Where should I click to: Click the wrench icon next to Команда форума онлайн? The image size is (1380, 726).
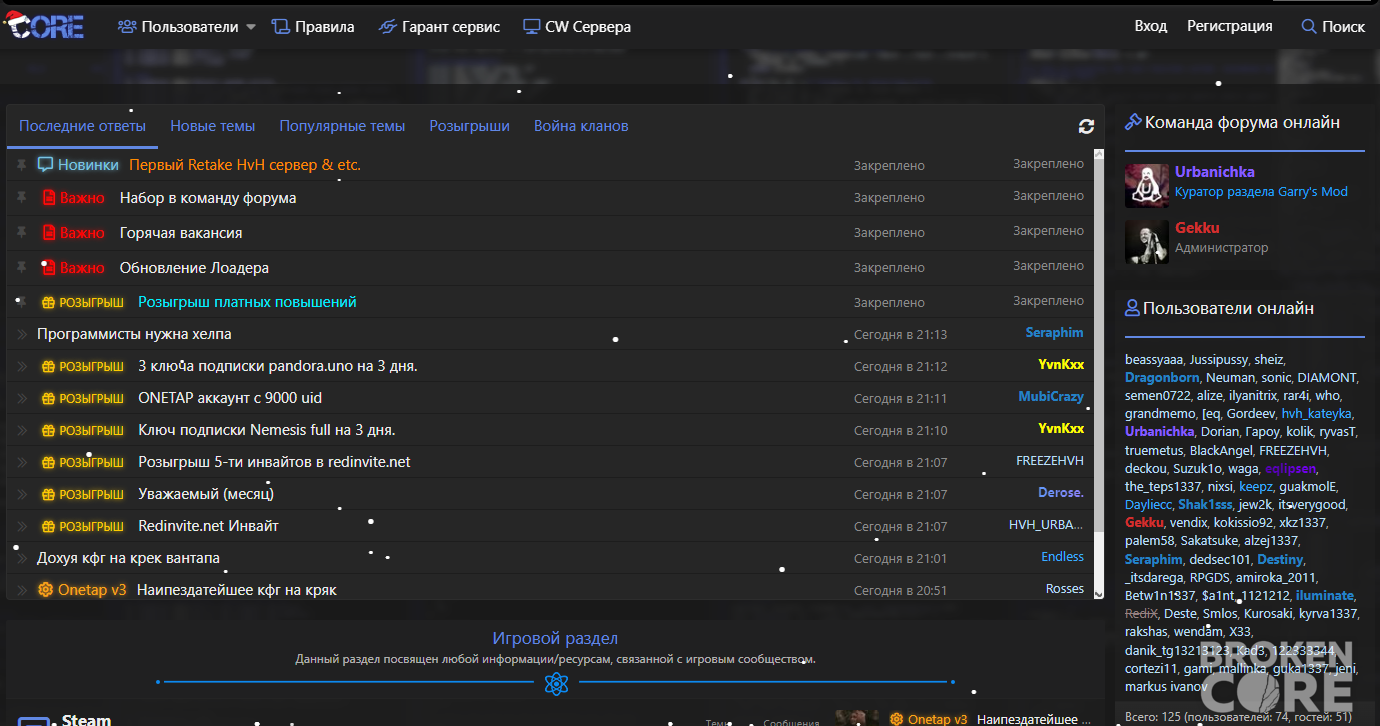[x=1133, y=122]
